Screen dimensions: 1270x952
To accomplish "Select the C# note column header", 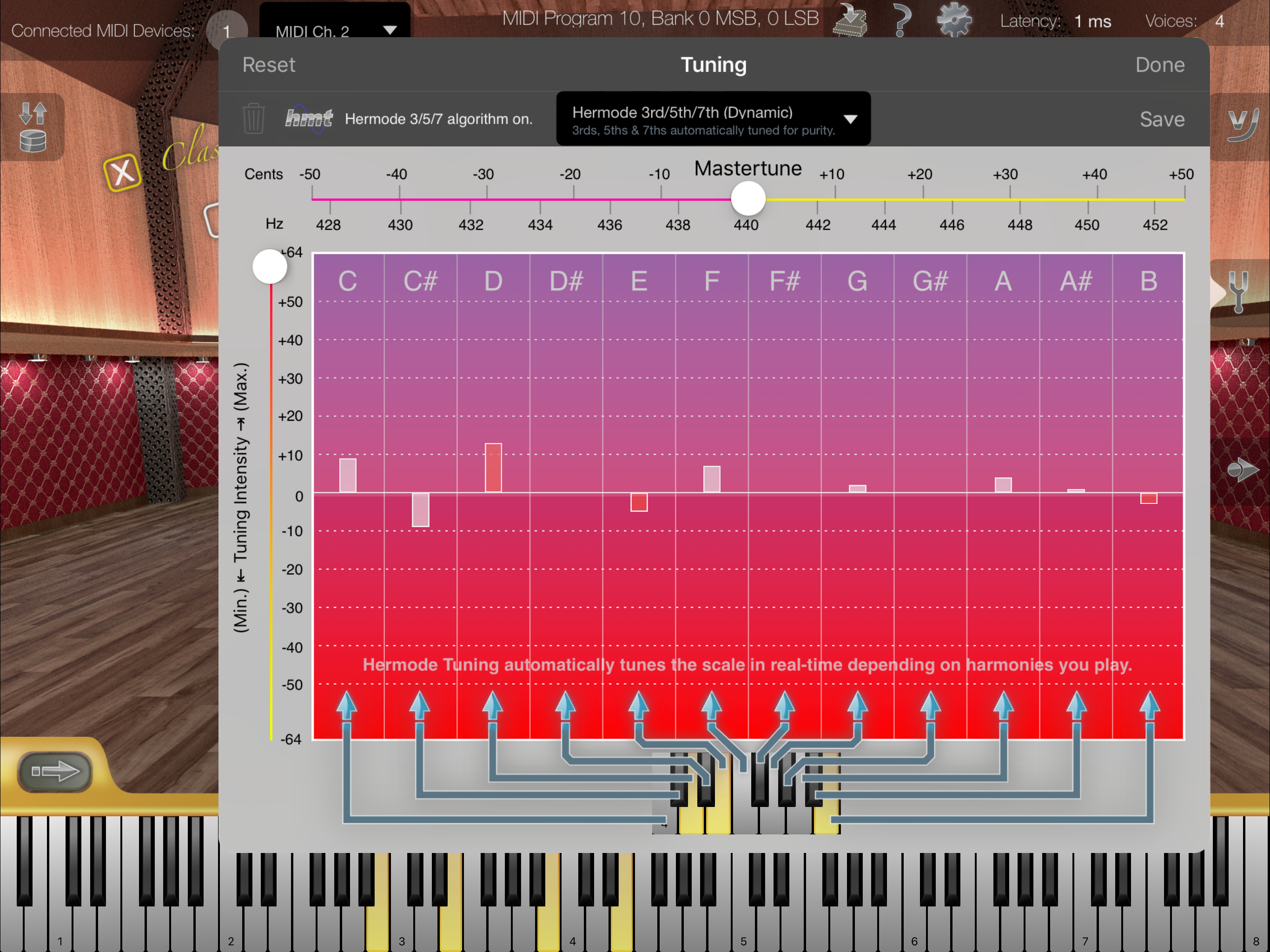I will coord(420,281).
